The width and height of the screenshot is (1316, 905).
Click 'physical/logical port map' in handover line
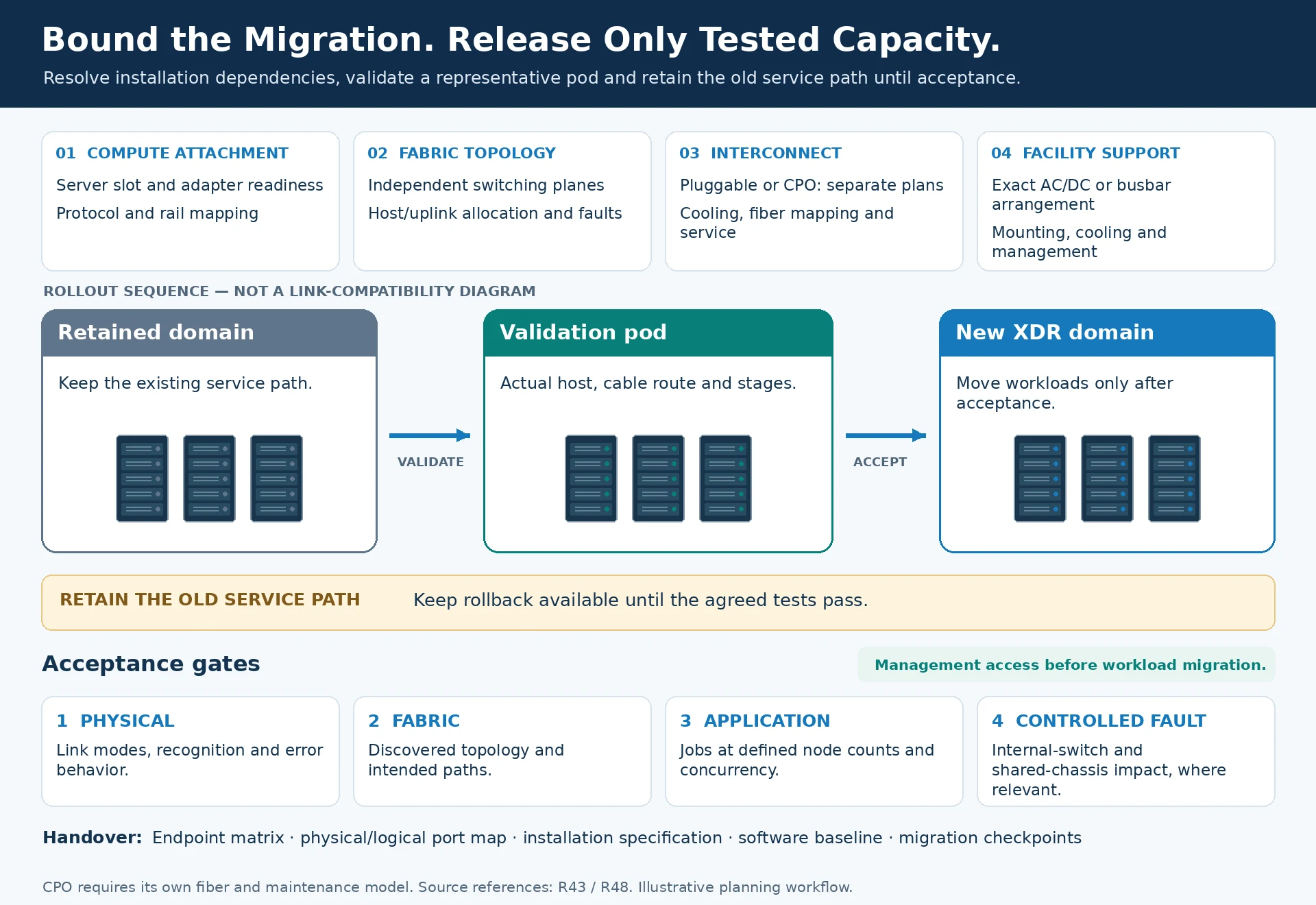click(403, 838)
